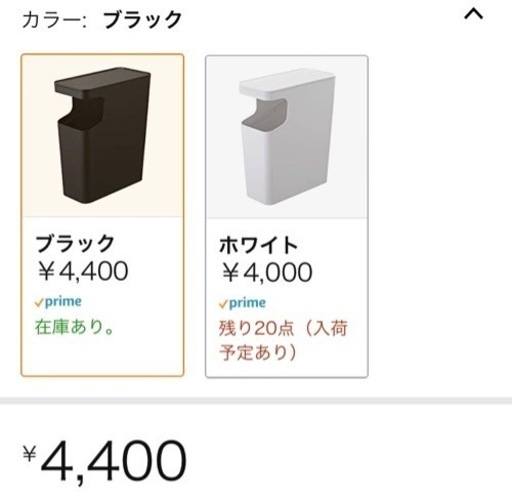Click the large ￥4,400 main price
Screen dimensions: 512x500
(x=104, y=460)
